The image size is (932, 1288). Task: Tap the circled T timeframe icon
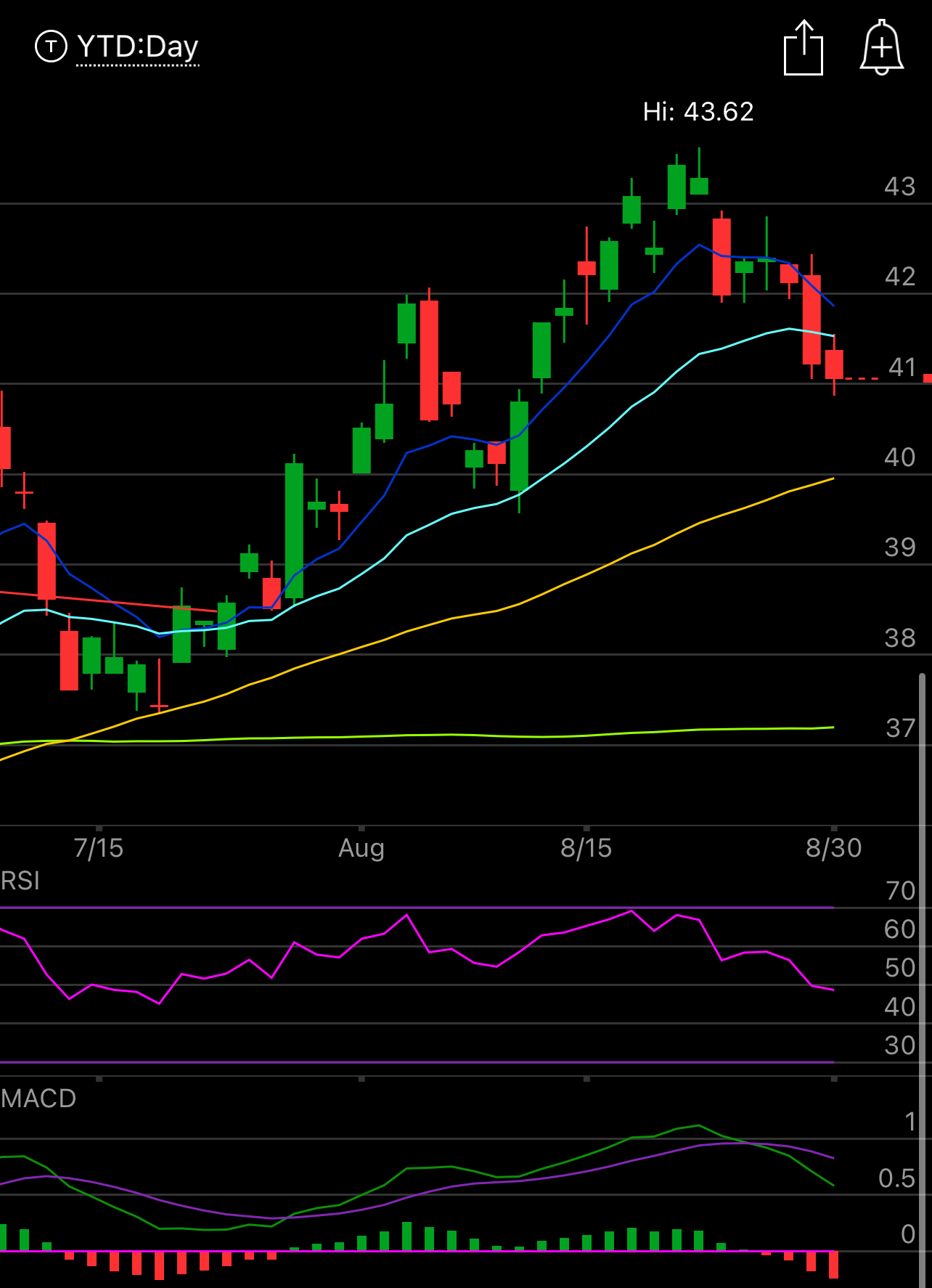tap(51, 47)
